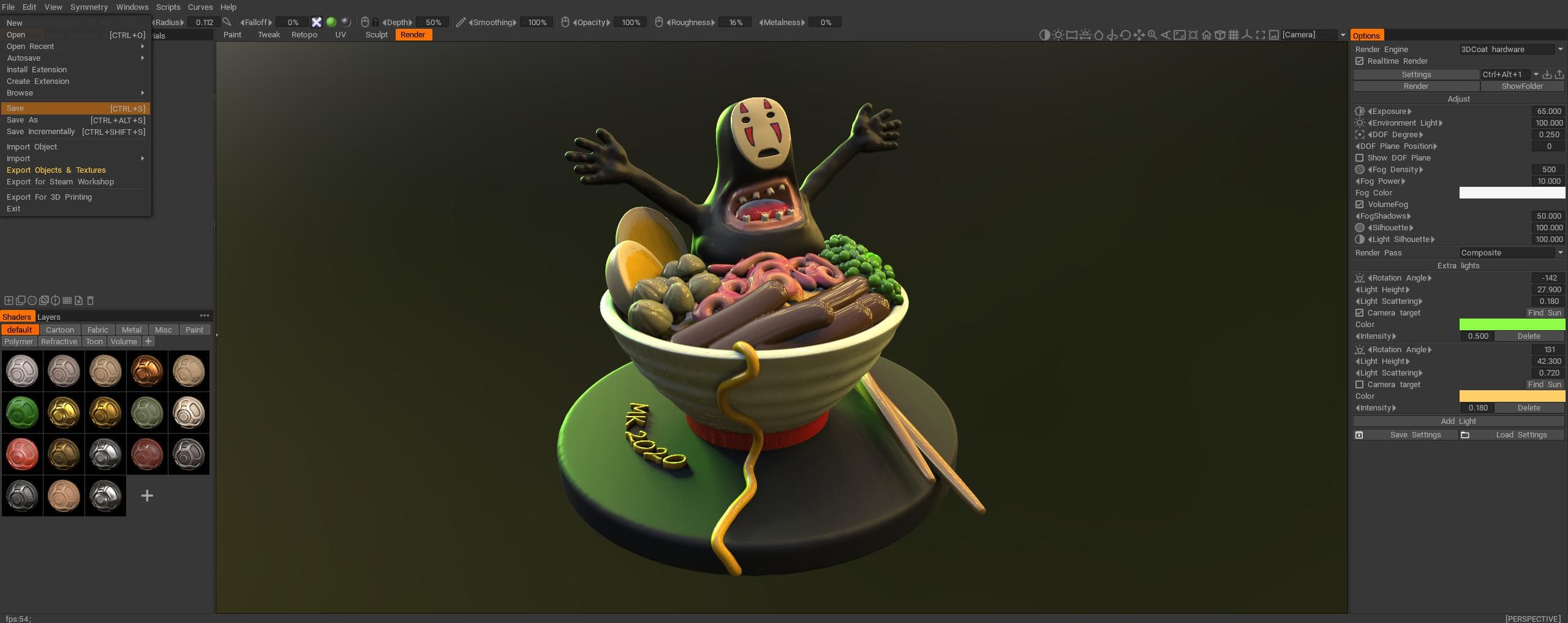1568x623 pixels.
Task: Click the water drop icon in viewport toolbar
Action: tap(1099, 35)
